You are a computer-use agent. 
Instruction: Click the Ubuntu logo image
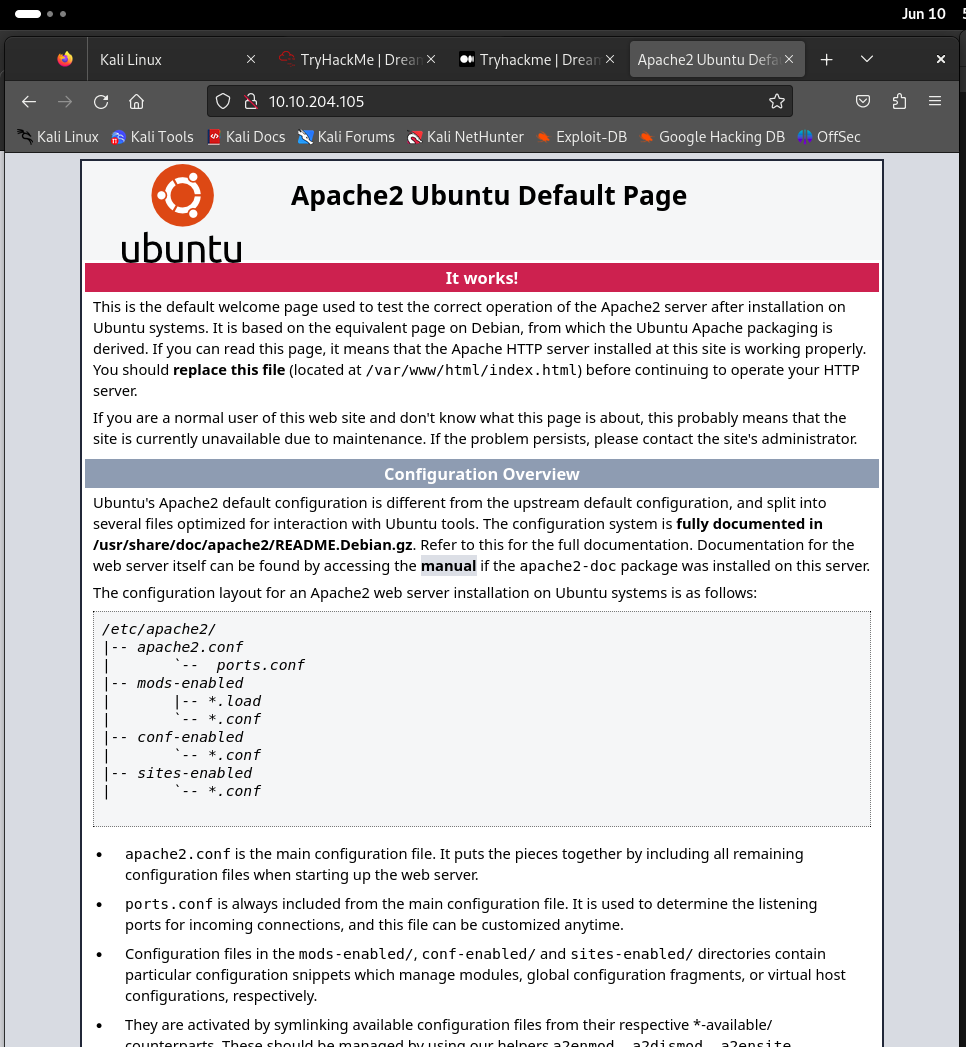pyautogui.click(x=182, y=213)
